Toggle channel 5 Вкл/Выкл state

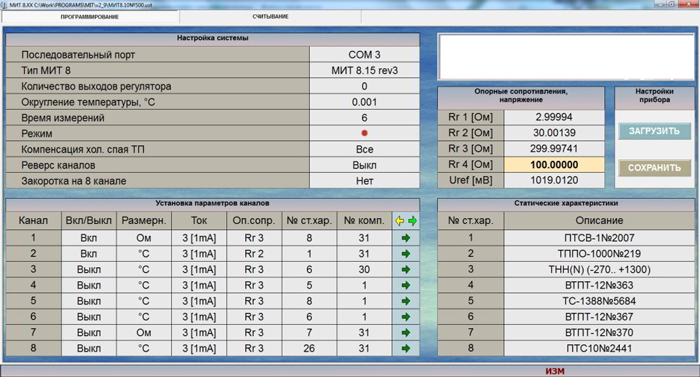click(88, 301)
